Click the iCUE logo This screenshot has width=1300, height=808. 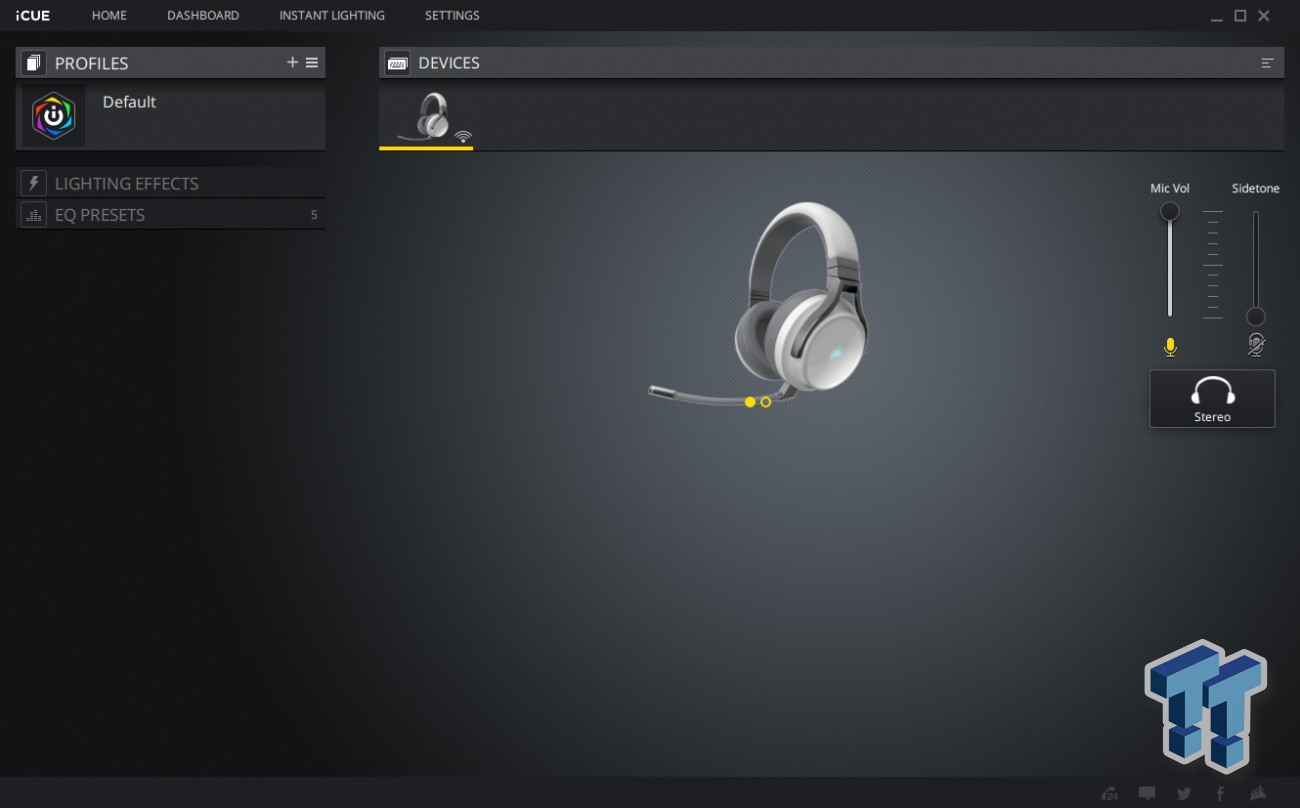click(33, 15)
